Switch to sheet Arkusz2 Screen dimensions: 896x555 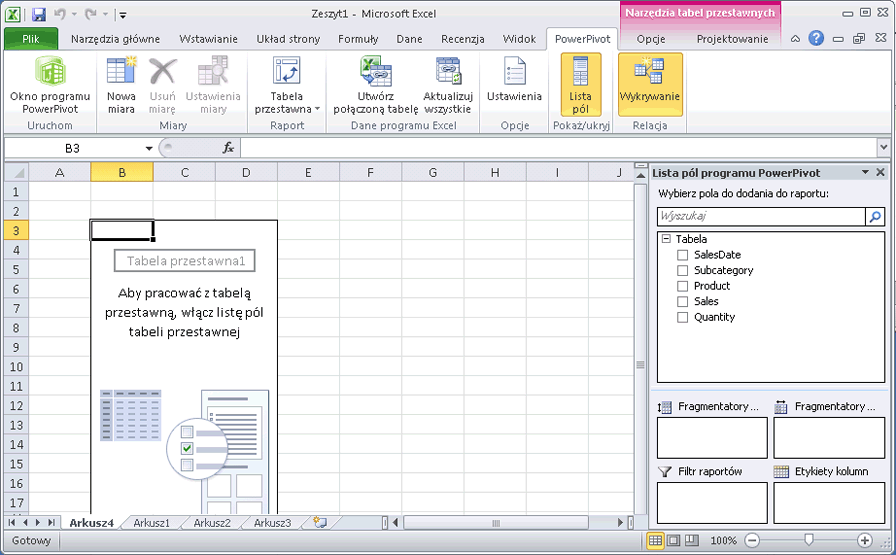click(x=212, y=522)
